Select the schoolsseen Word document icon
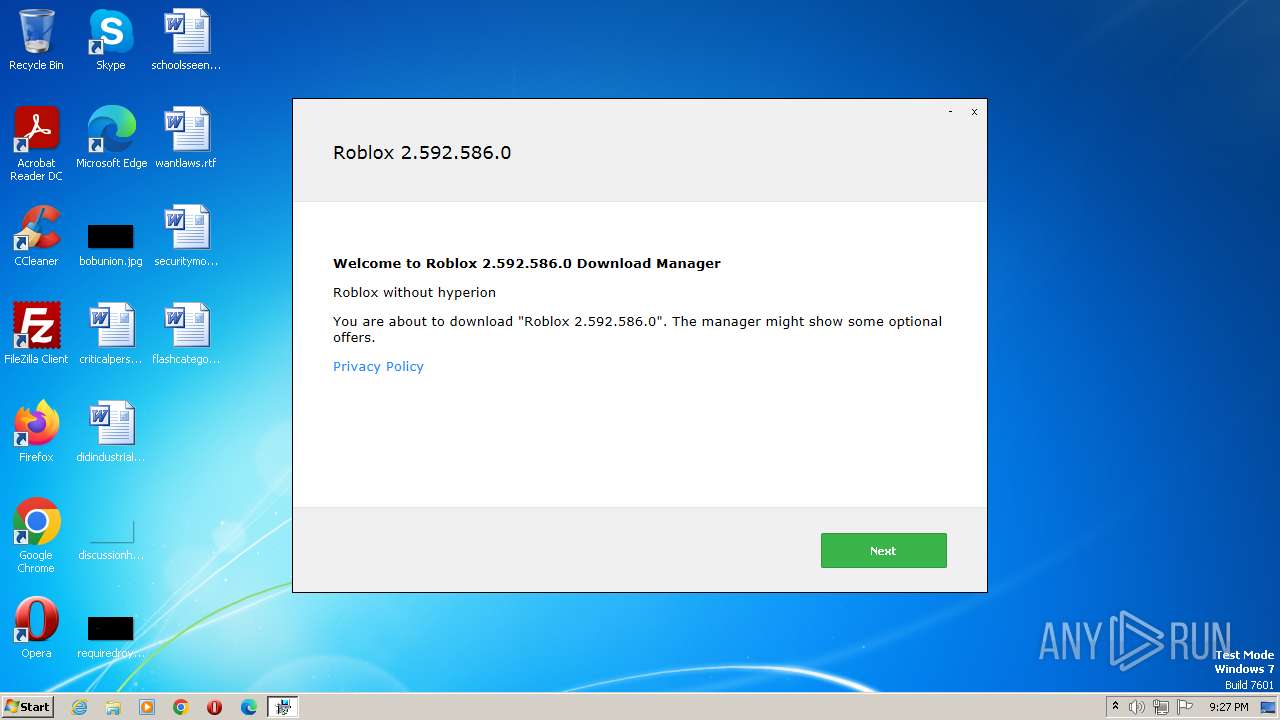 pyautogui.click(x=186, y=40)
